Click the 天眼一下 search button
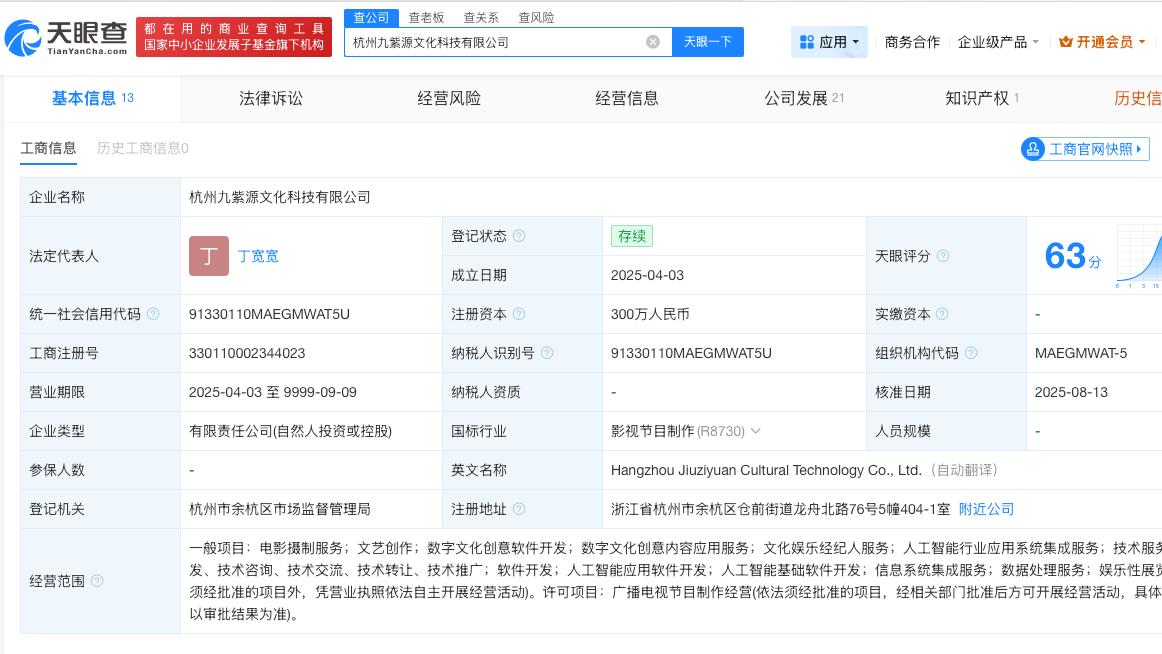 pos(708,41)
